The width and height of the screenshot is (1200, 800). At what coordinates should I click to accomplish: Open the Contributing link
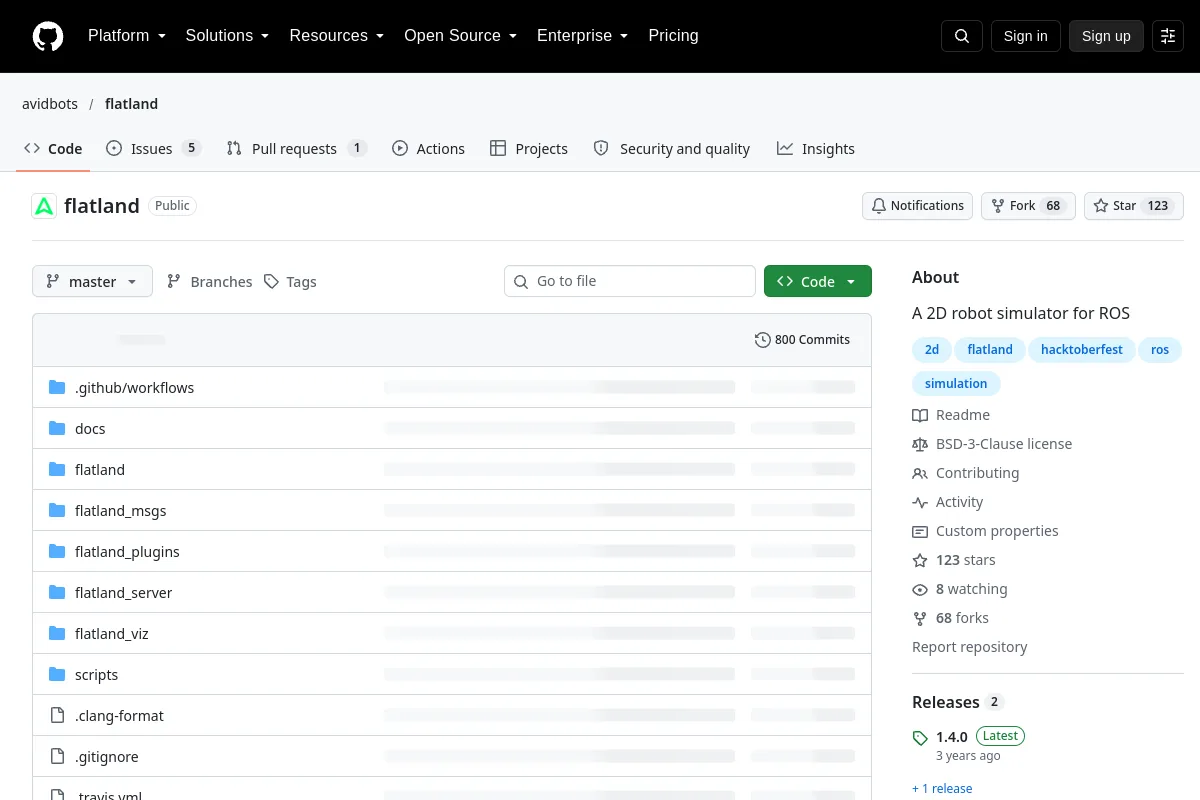[x=966, y=473]
